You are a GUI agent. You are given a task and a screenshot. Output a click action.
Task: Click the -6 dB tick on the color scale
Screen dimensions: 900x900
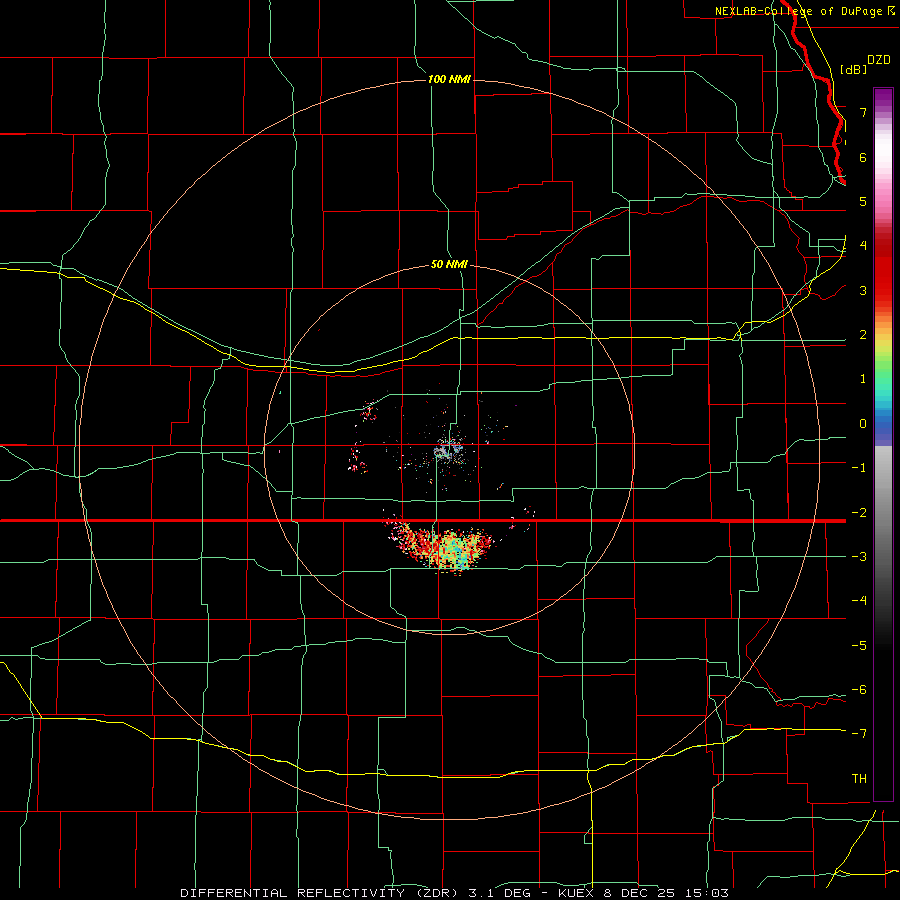[x=859, y=689]
